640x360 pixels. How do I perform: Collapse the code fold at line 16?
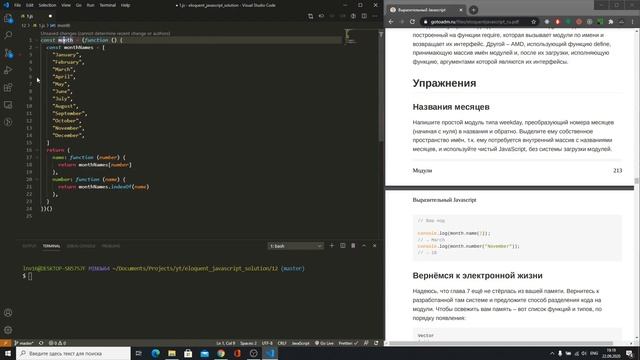[37, 150]
